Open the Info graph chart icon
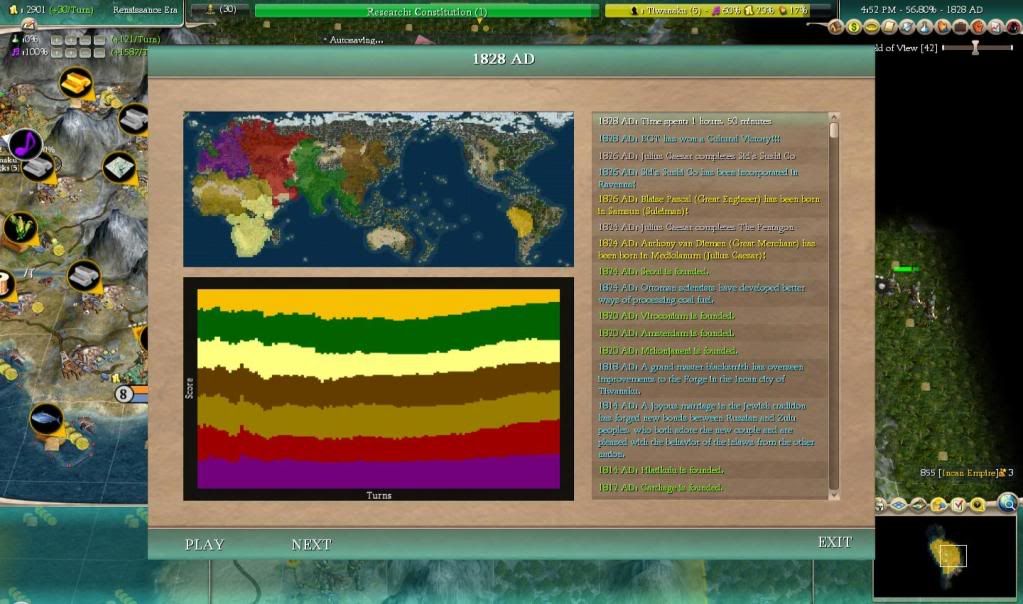The width and height of the screenshot is (1023, 604). 996,27
